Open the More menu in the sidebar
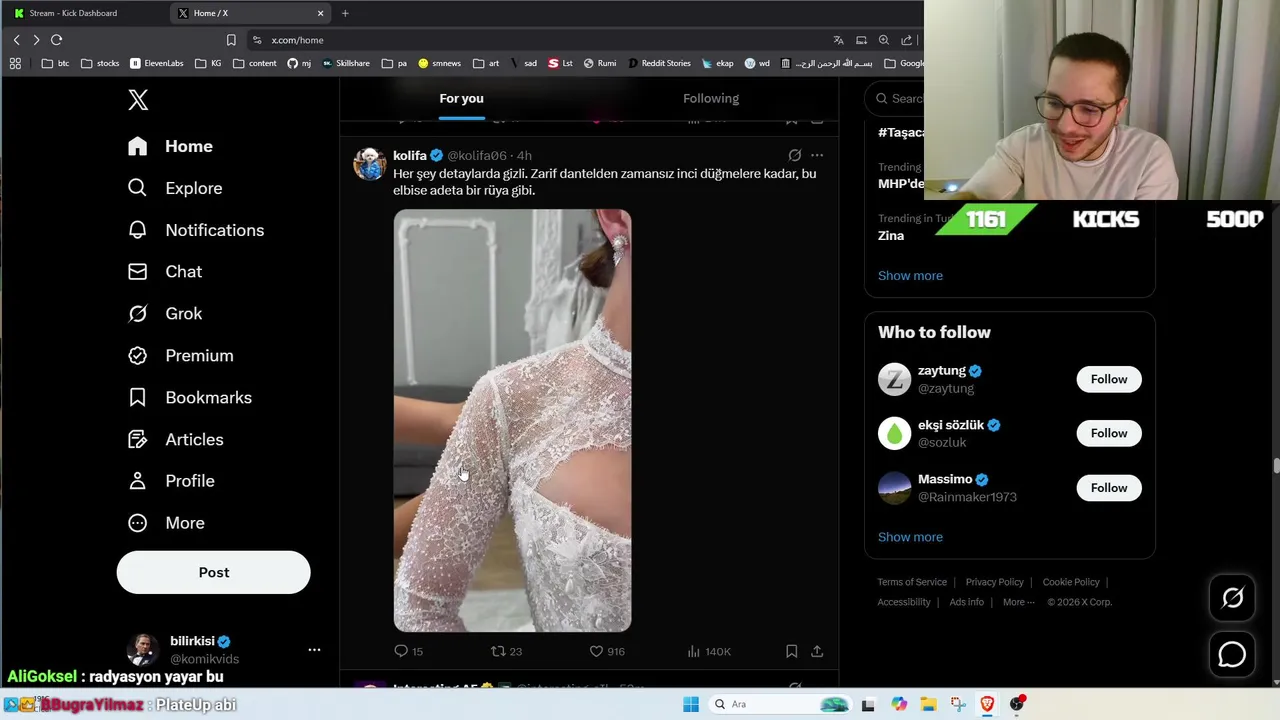Screen dimensions: 1280x720 tap(166, 523)
